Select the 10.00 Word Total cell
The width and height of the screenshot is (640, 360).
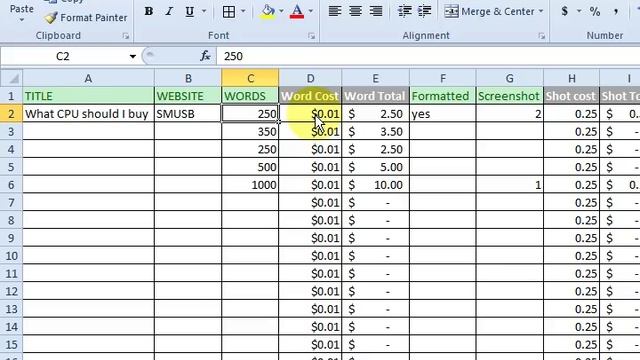376,185
